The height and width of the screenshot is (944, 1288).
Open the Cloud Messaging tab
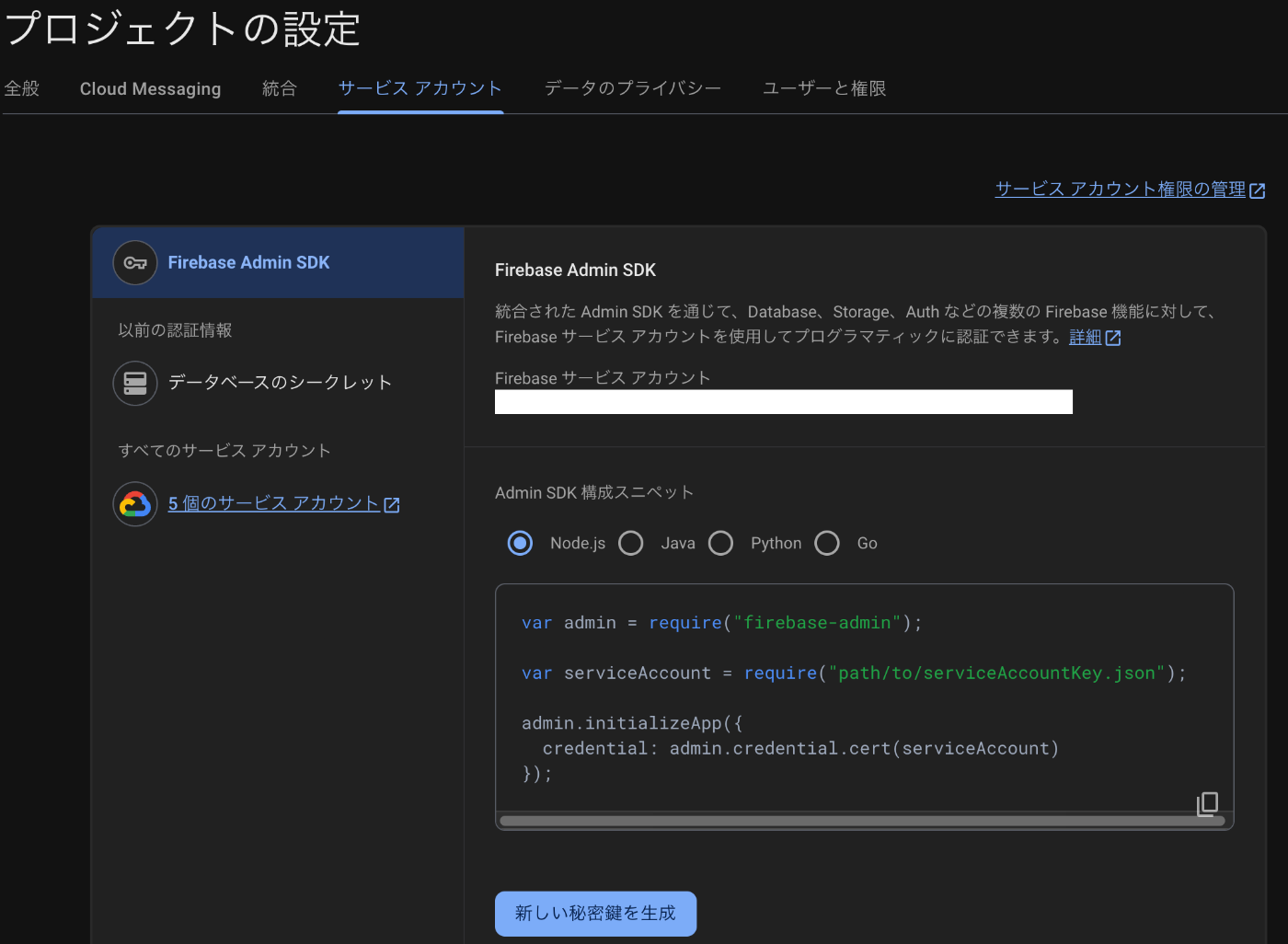[151, 88]
